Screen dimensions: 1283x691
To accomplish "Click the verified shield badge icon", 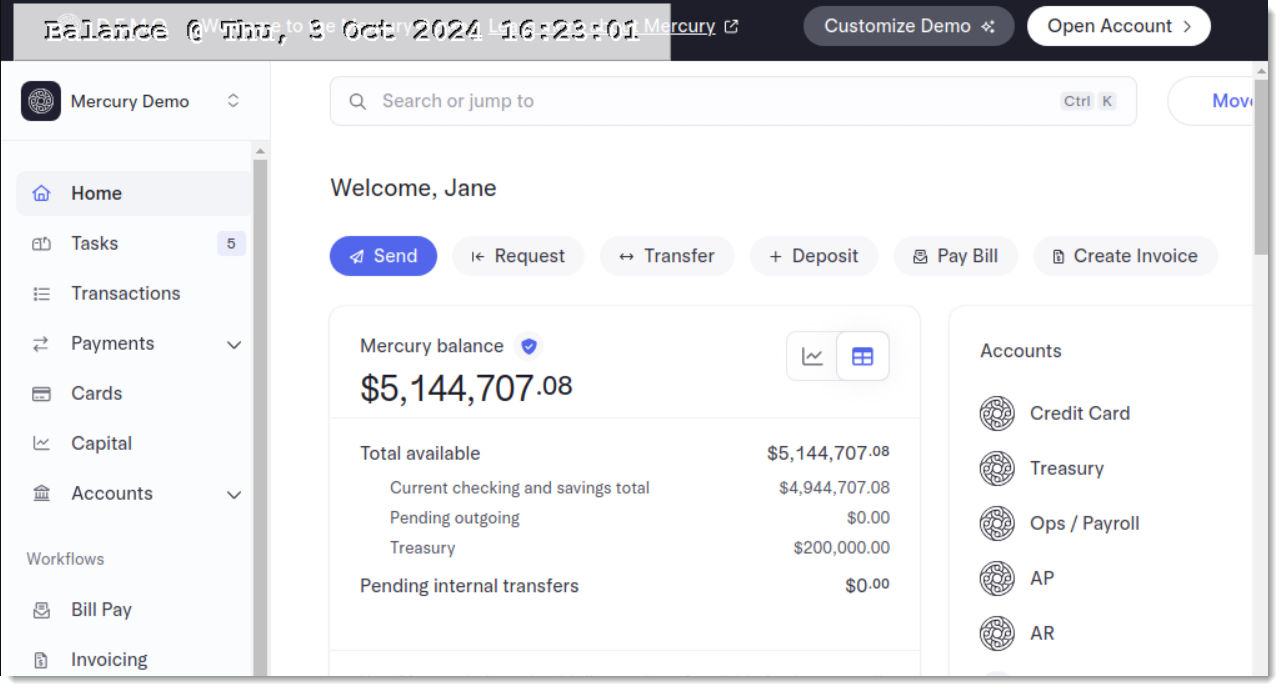I will [x=529, y=346].
